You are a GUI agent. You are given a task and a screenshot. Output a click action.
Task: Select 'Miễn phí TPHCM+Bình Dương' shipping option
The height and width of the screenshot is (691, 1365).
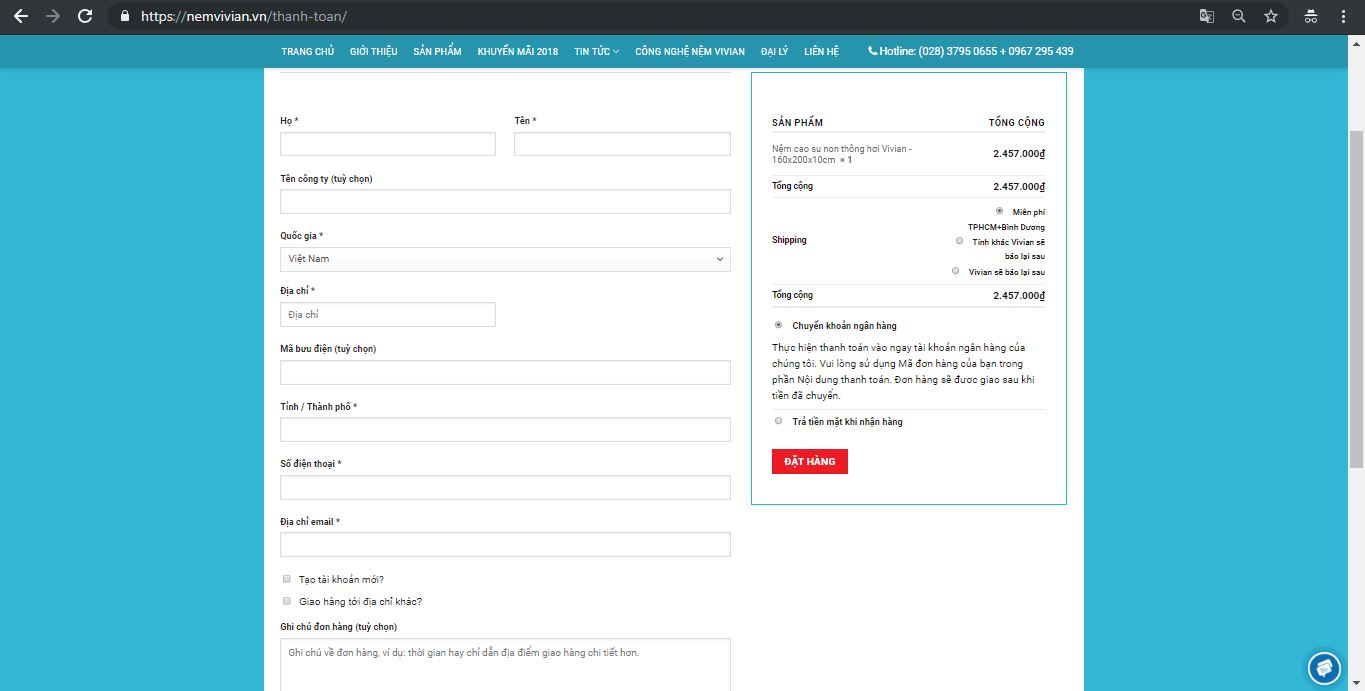(x=999, y=211)
